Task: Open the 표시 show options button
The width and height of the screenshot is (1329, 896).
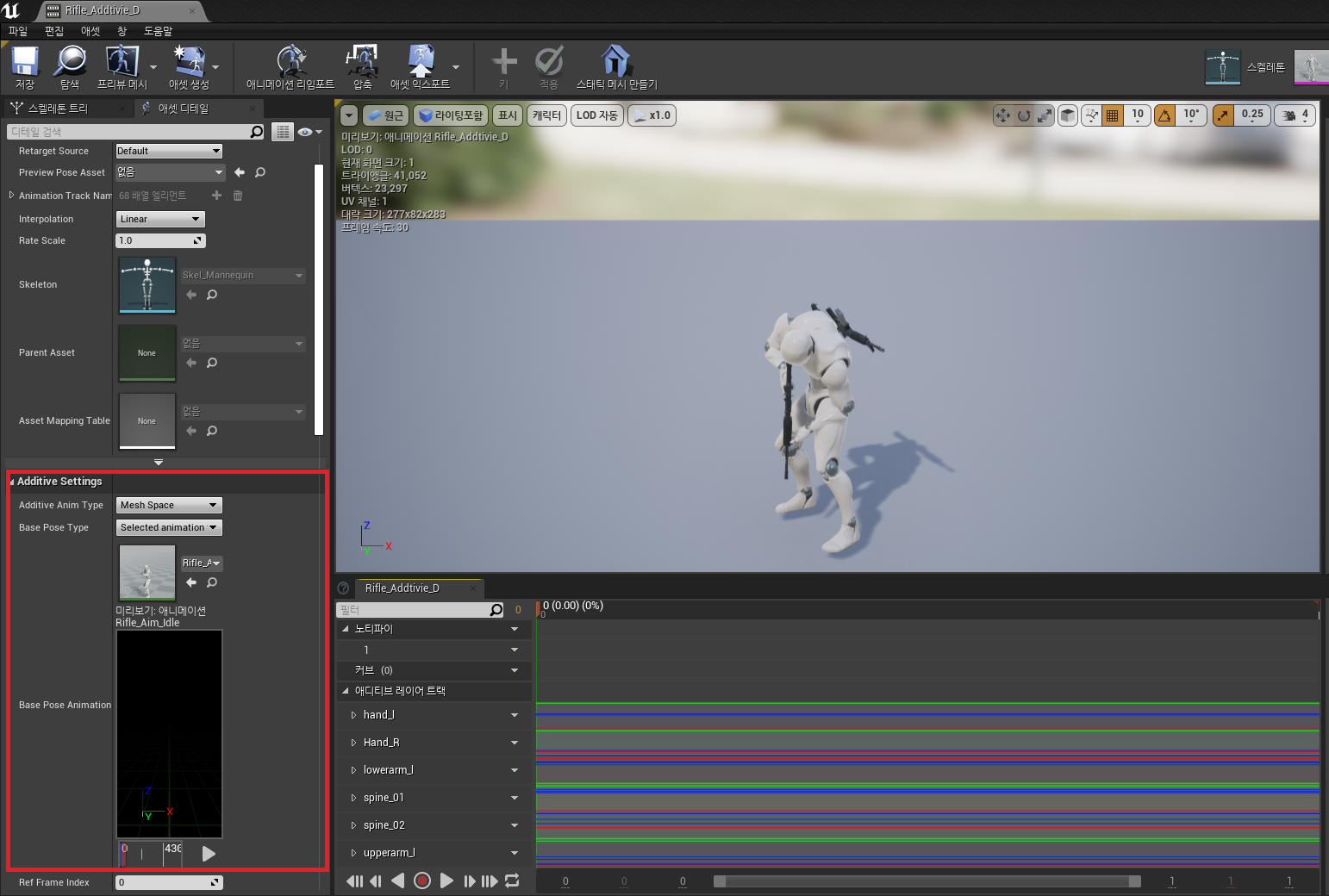Action: point(508,115)
